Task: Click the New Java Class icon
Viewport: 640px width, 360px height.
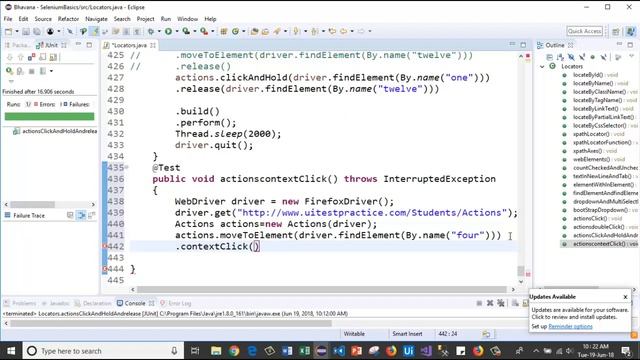Action: click(235, 31)
